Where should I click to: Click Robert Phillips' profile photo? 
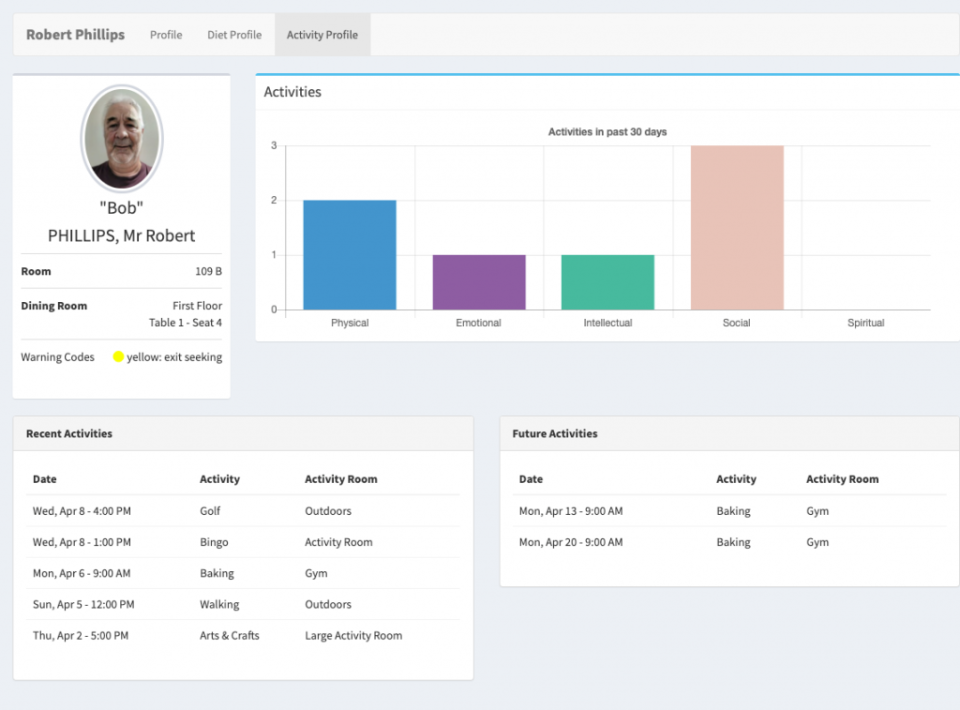click(121, 138)
